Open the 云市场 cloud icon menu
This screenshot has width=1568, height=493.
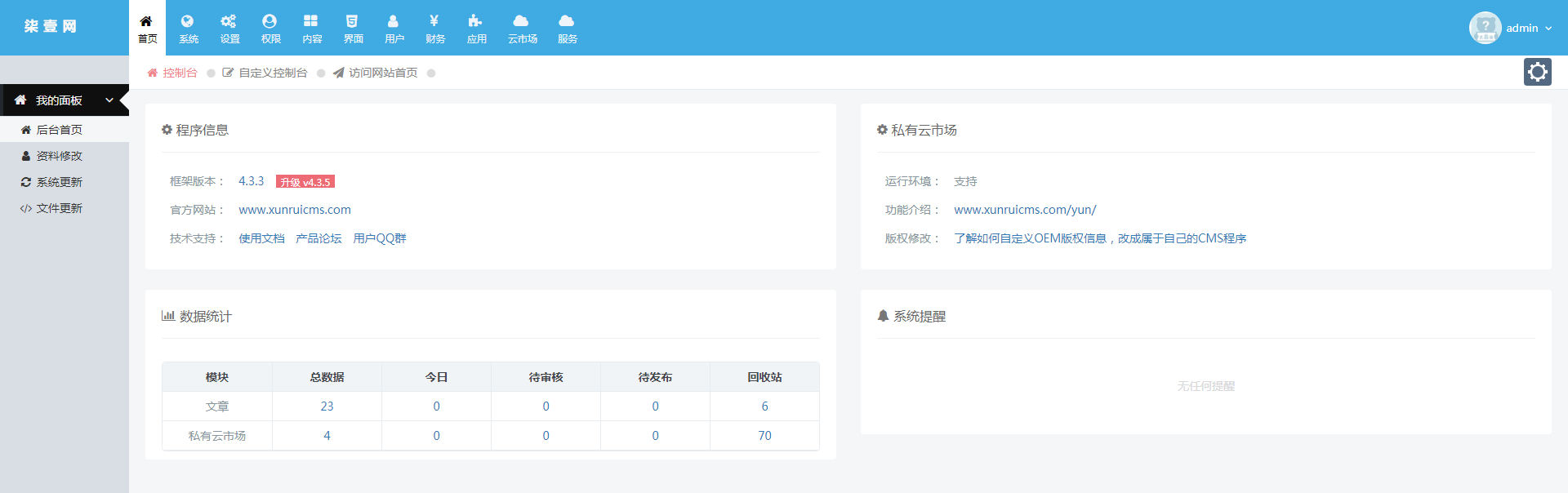pyautogui.click(x=522, y=28)
